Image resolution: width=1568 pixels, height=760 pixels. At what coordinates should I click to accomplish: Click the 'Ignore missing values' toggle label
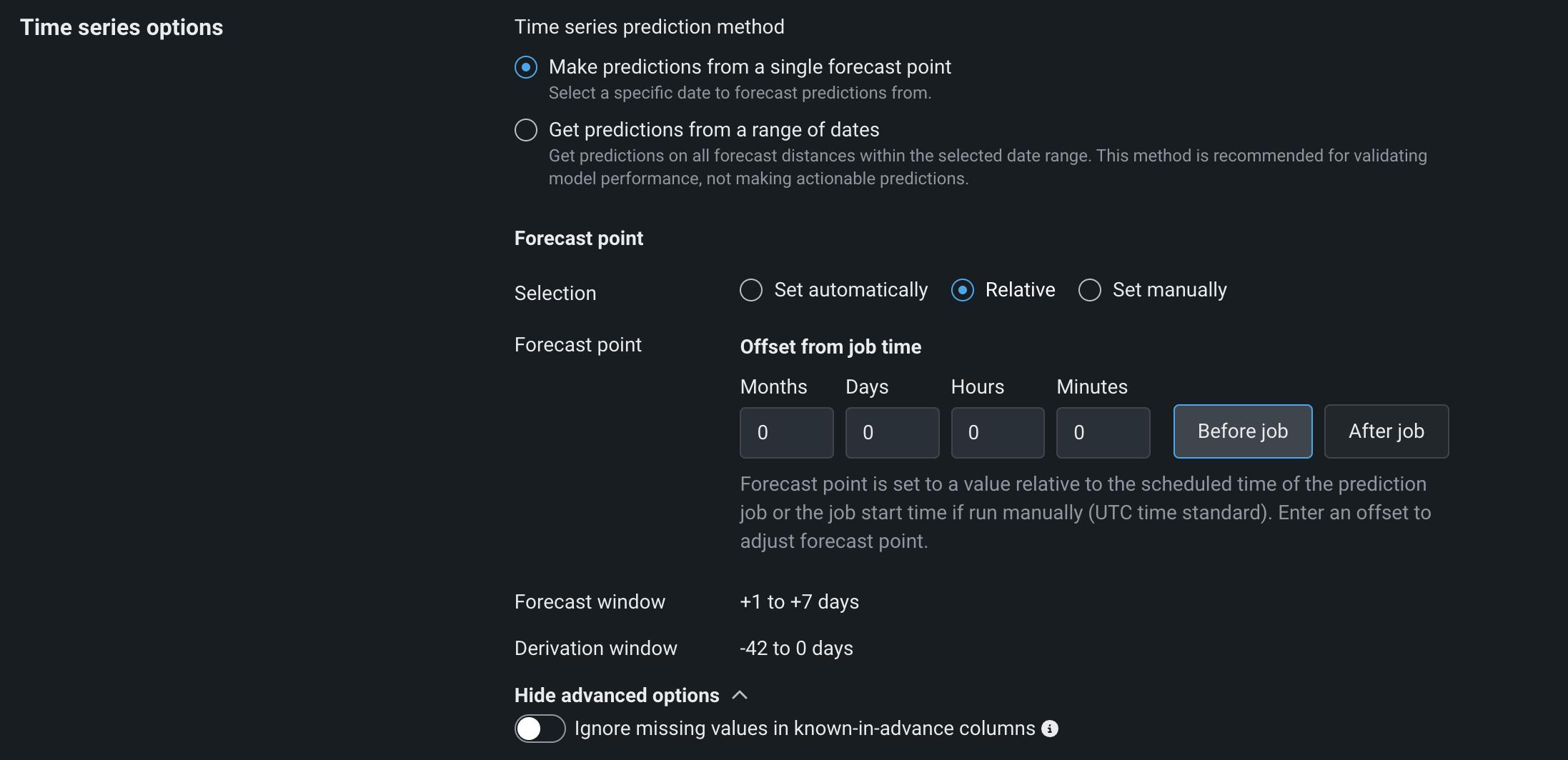click(805, 729)
